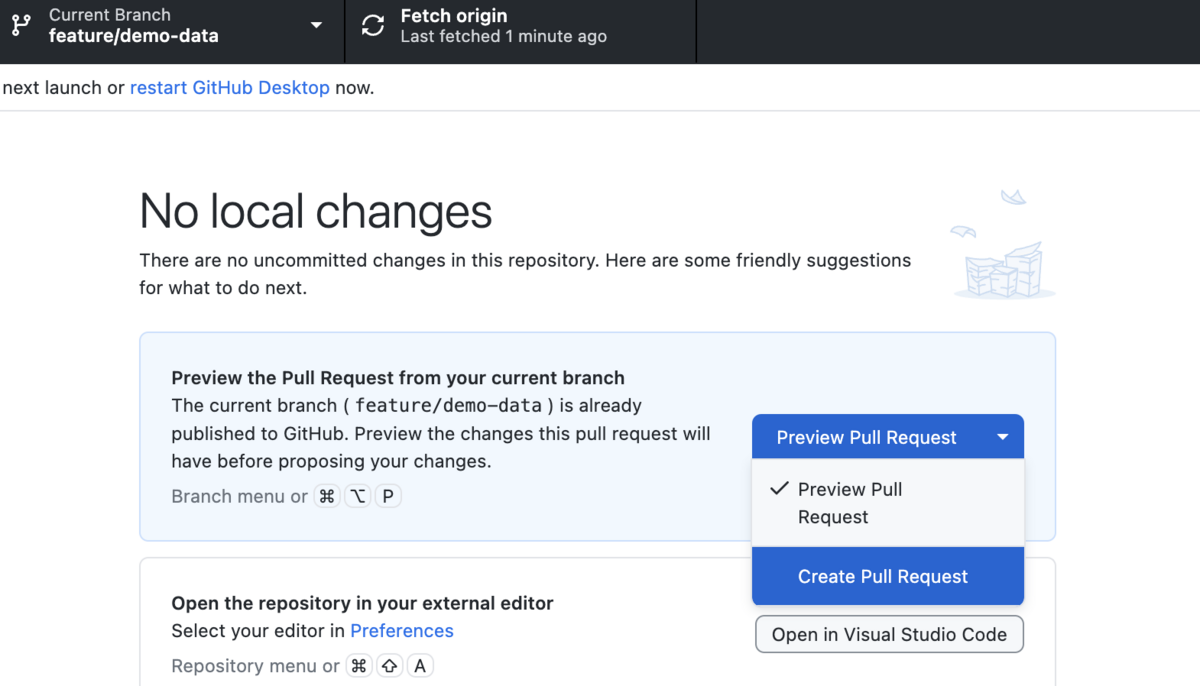This screenshot has width=1200, height=686.
Task: Click the Shift key symbol in Repository menu shortcut
Action: [x=390, y=666]
